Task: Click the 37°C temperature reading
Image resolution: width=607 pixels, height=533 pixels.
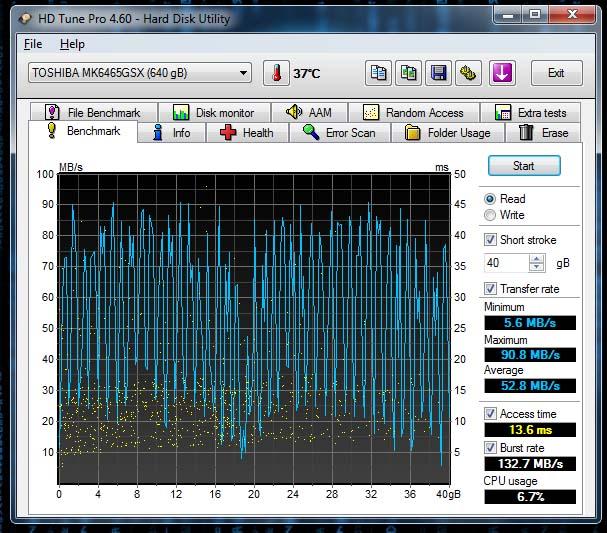Action: [307, 73]
